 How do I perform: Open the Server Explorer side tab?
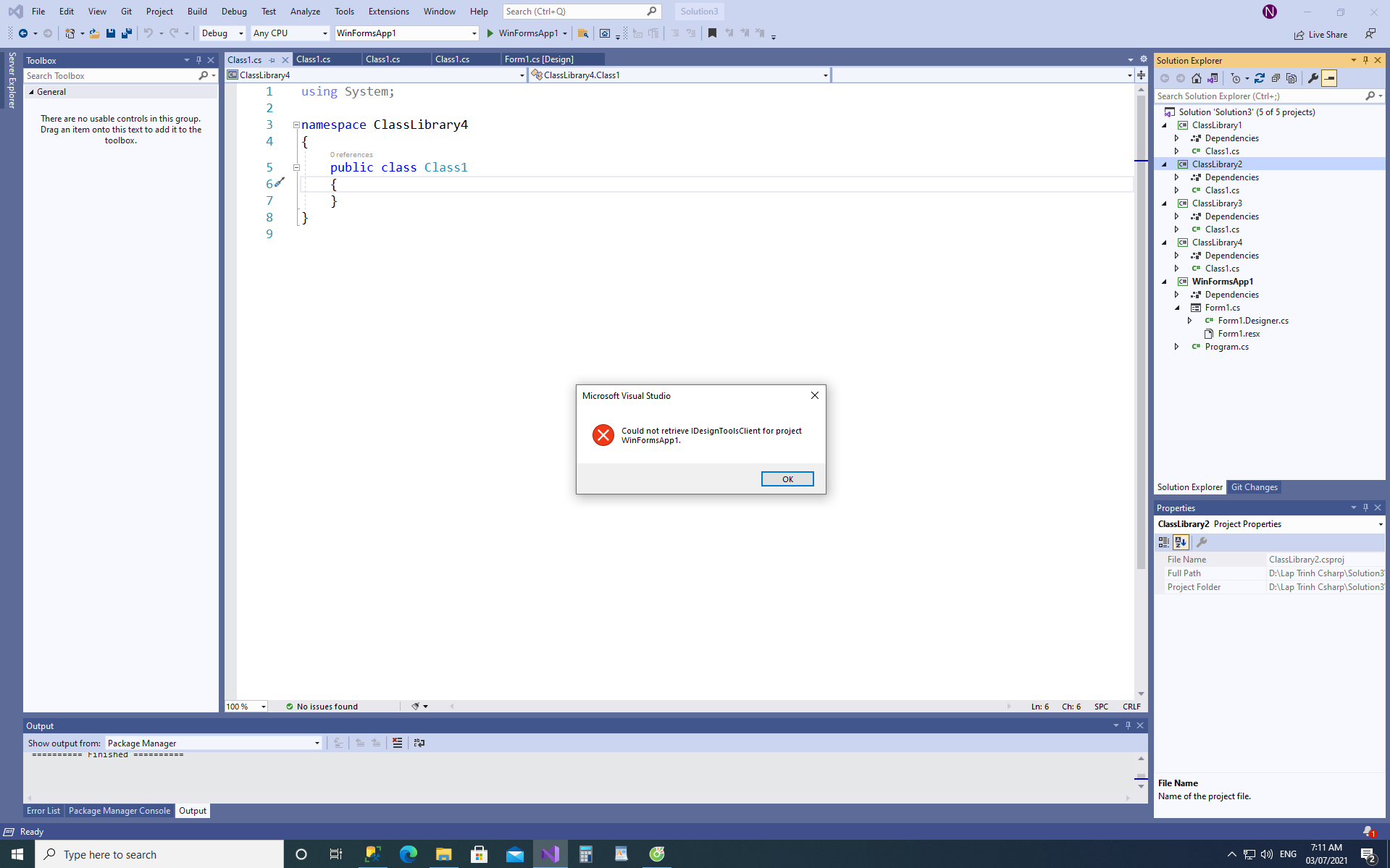point(12,80)
